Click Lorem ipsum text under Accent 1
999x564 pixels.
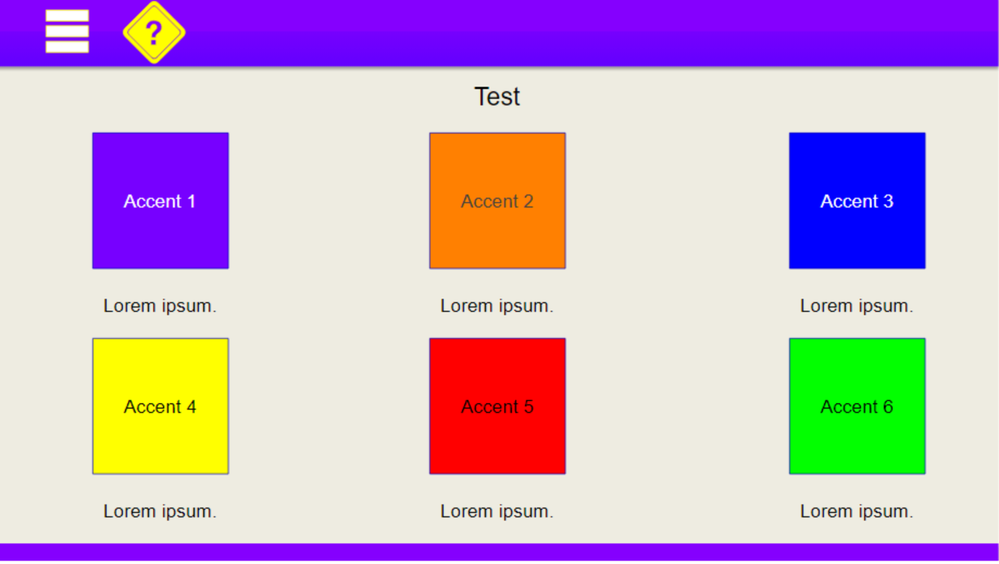160,306
